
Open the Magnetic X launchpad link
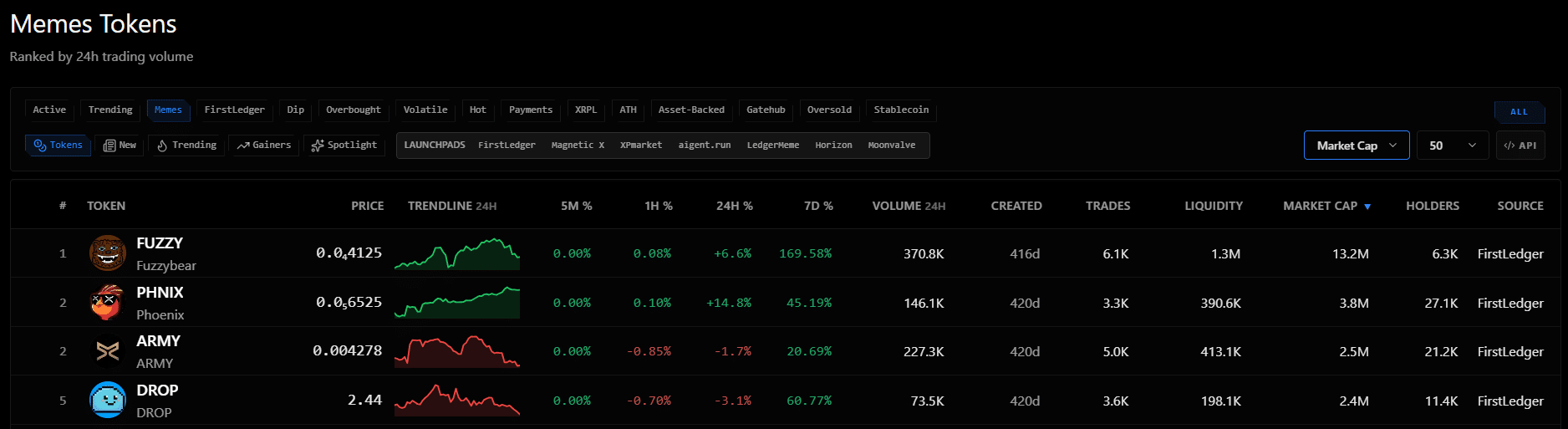click(x=578, y=146)
